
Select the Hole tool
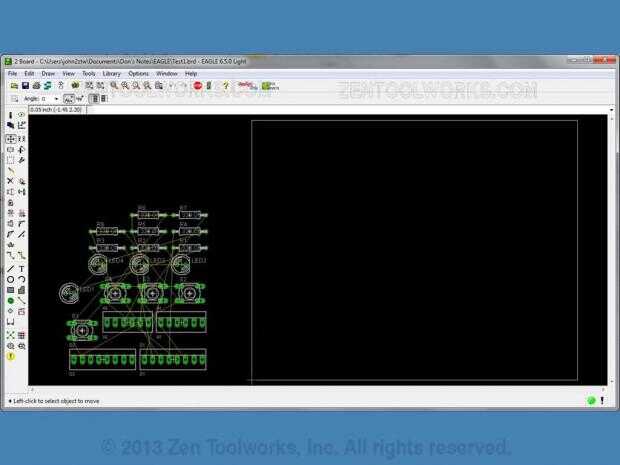[x=10, y=312]
